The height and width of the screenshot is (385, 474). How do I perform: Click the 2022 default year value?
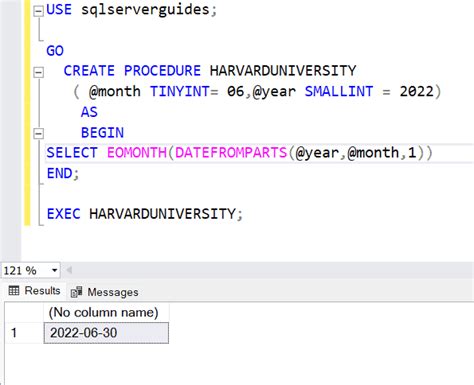pyautogui.click(x=417, y=91)
